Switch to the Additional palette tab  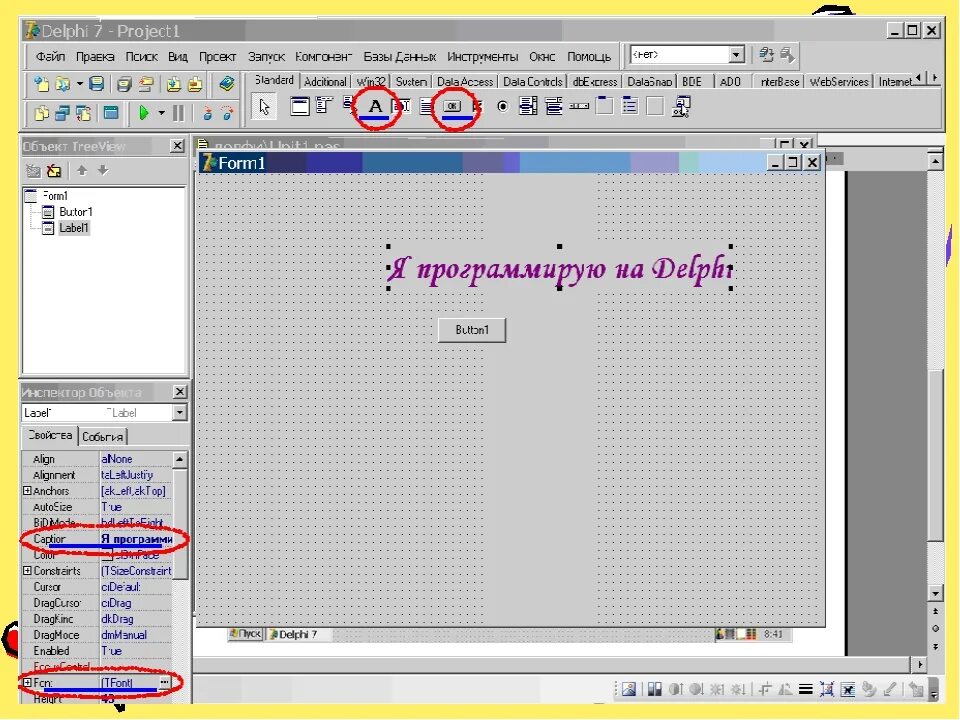click(x=325, y=81)
